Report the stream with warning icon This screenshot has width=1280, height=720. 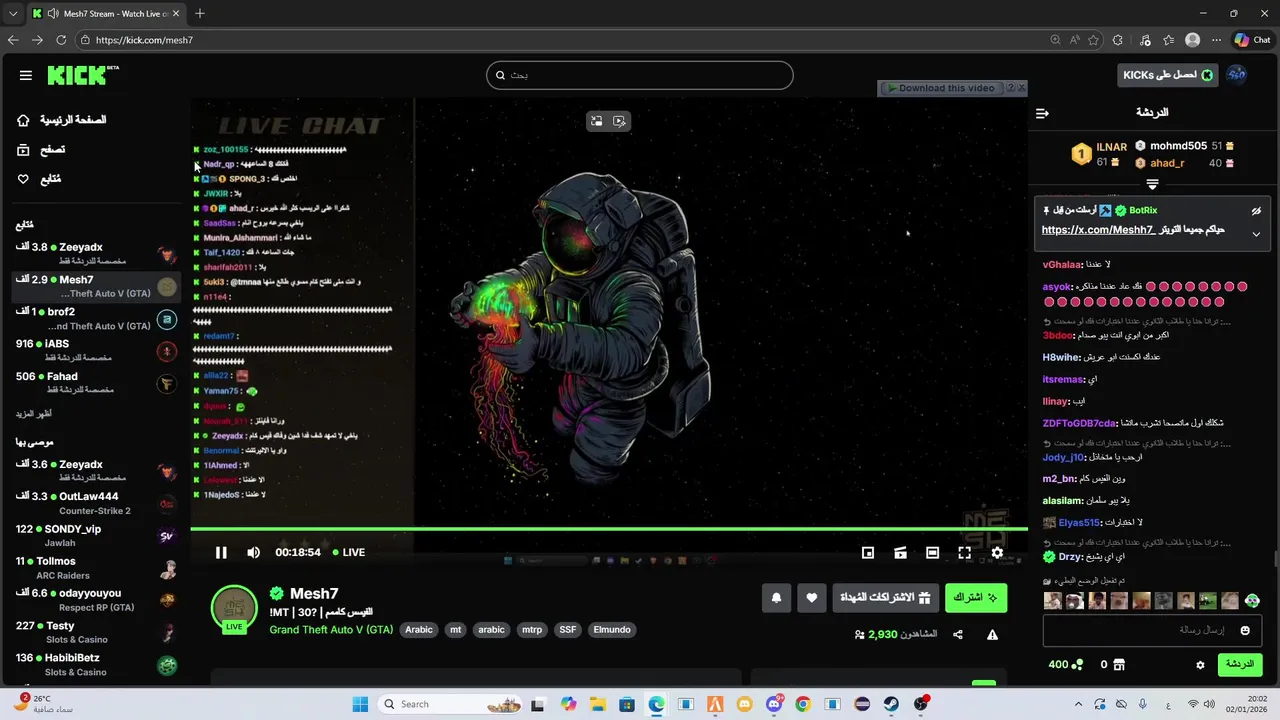click(x=993, y=635)
